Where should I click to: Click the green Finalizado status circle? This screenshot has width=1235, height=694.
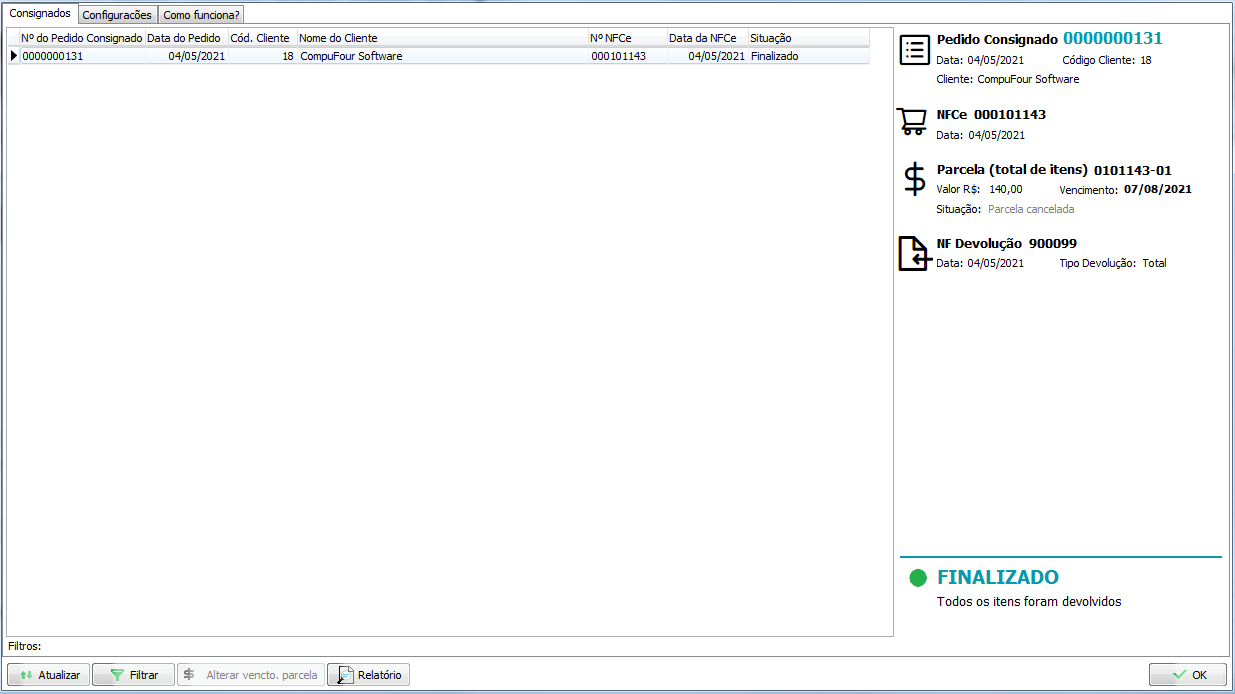pos(917,578)
